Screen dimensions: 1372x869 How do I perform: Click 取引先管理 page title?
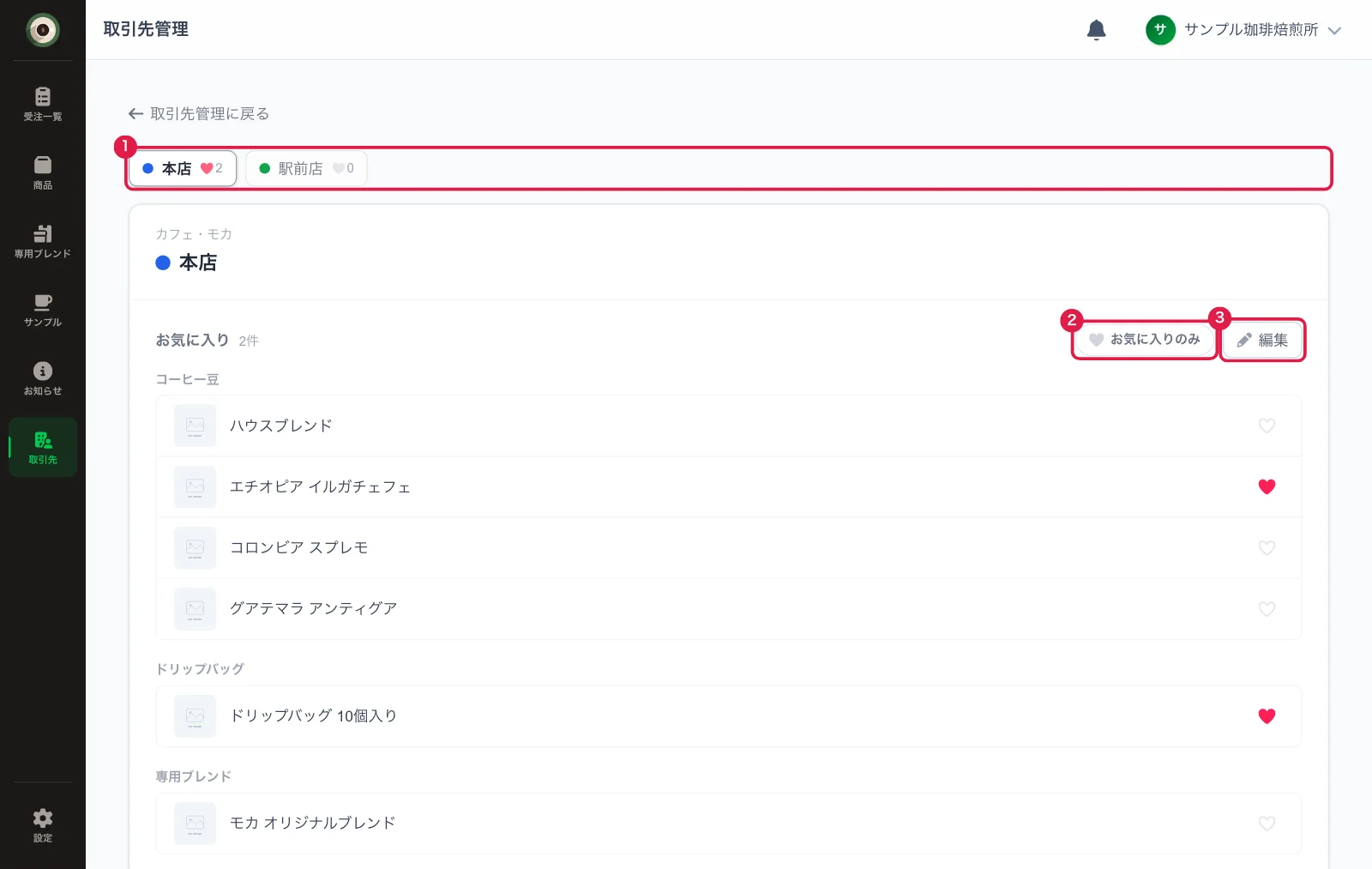[x=146, y=29]
